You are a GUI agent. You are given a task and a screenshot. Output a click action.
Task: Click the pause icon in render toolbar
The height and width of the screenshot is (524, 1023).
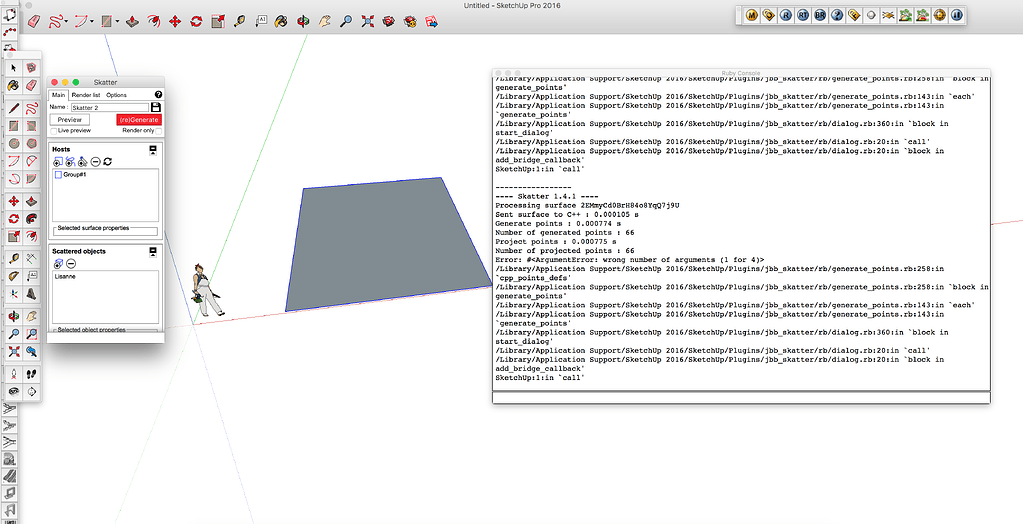coord(956,15)
